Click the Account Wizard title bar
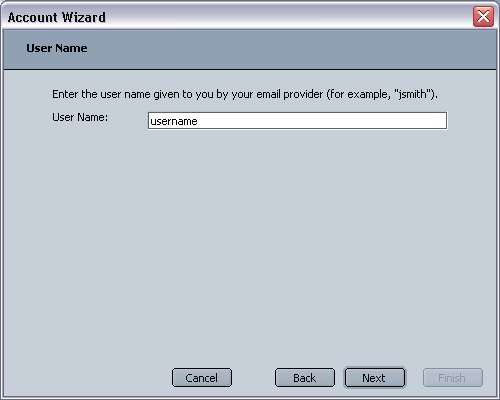500x400 pixels. point(233,16)
